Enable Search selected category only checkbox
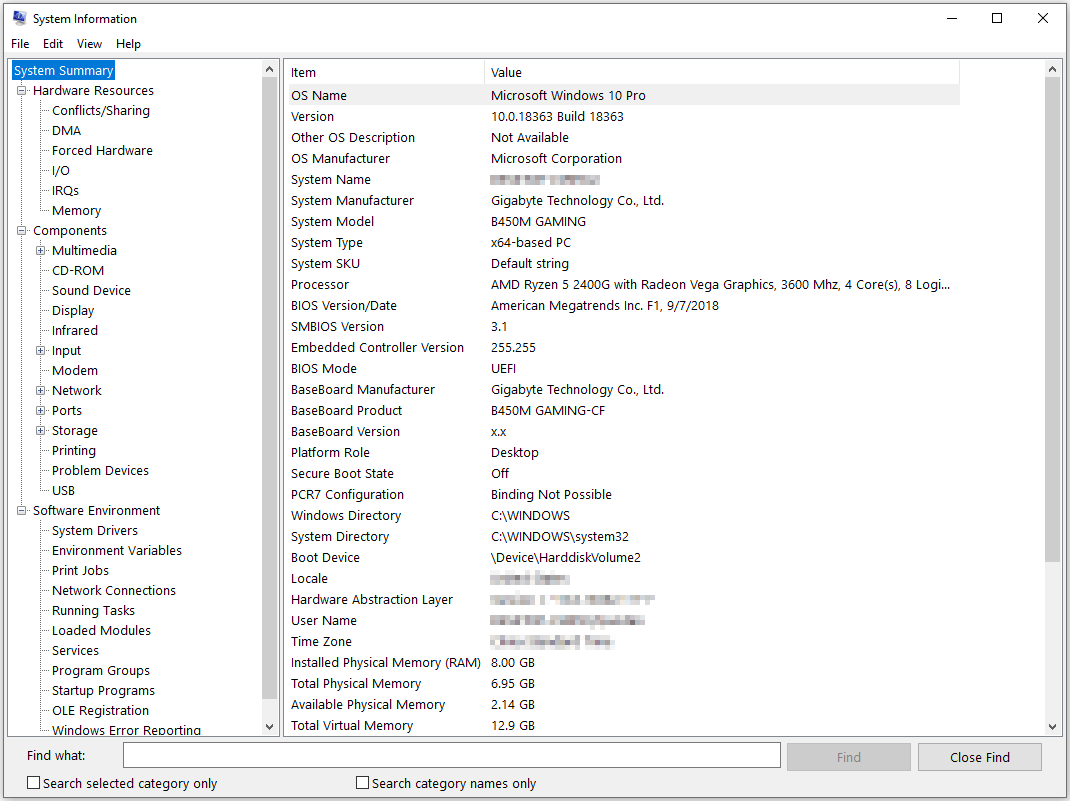This screenshot has width=1070, height=801. (33, 783)
